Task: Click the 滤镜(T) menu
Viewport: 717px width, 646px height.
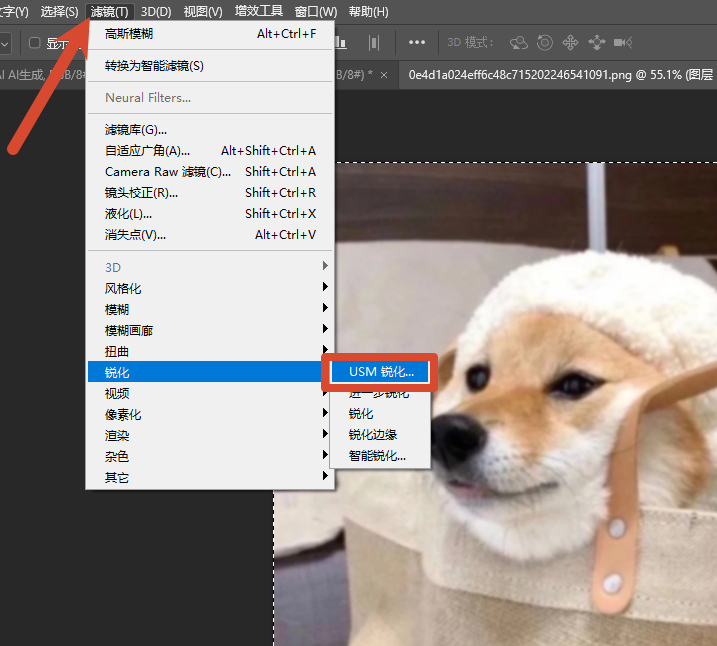Action: [x=109, y=11]
